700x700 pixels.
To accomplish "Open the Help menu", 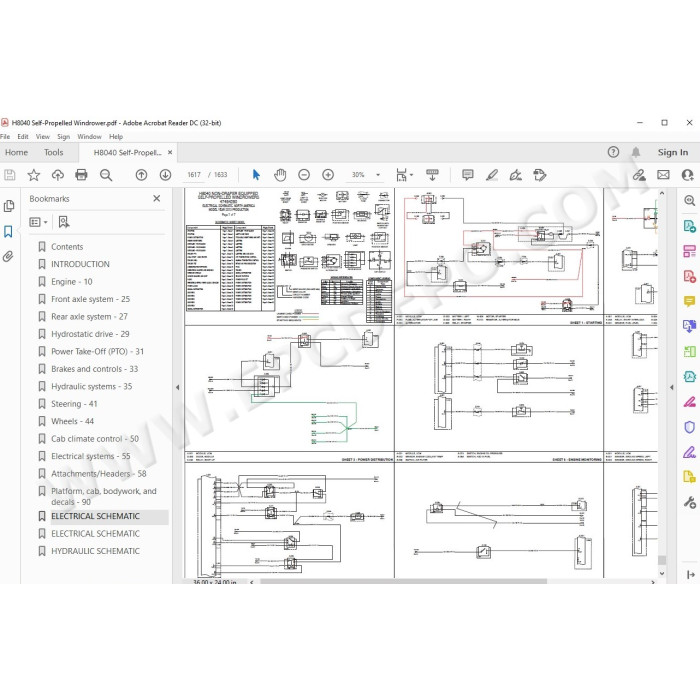I will tap(116, 137).
